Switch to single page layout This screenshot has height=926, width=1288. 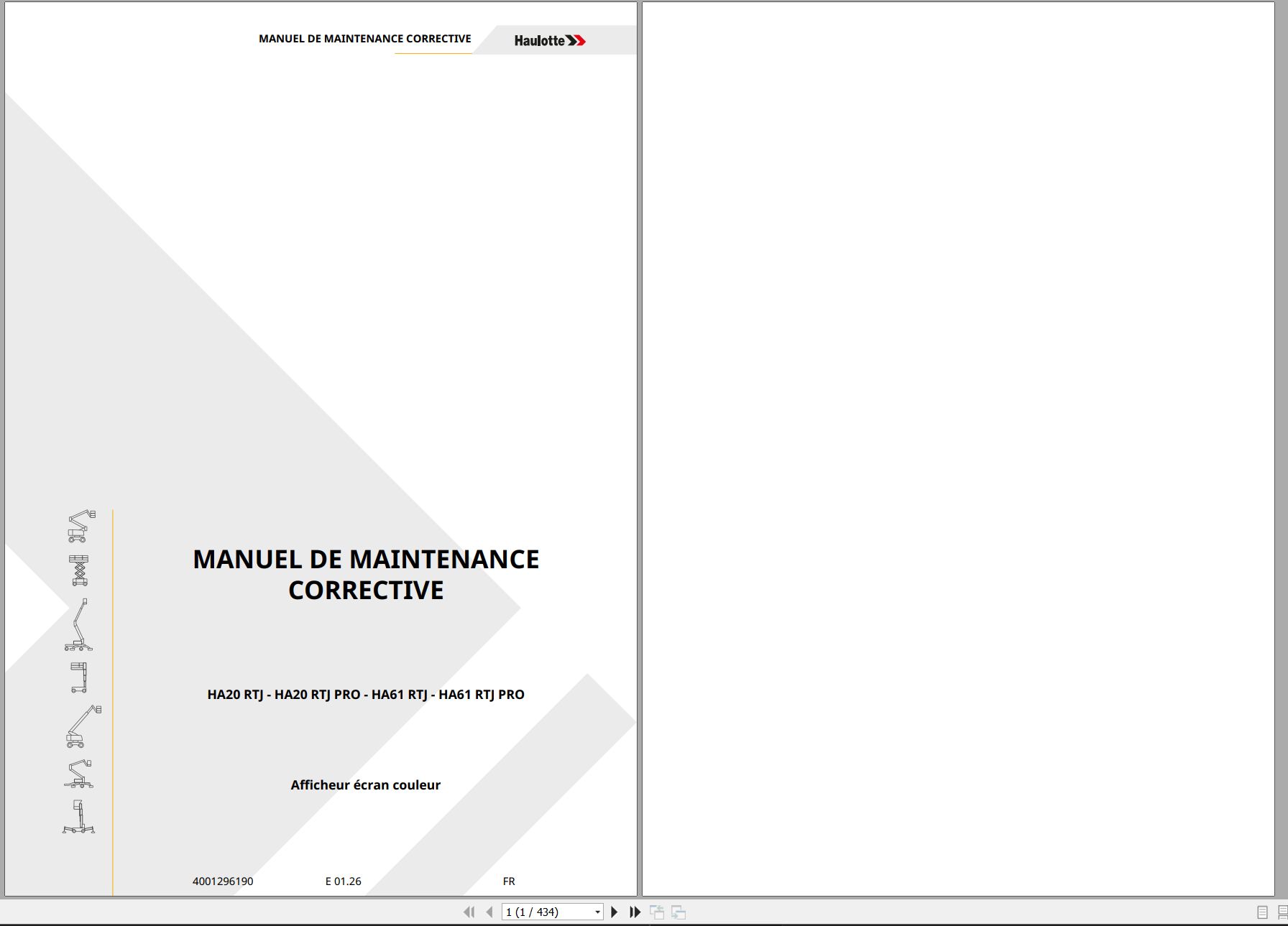click(x=1262, y=912)
